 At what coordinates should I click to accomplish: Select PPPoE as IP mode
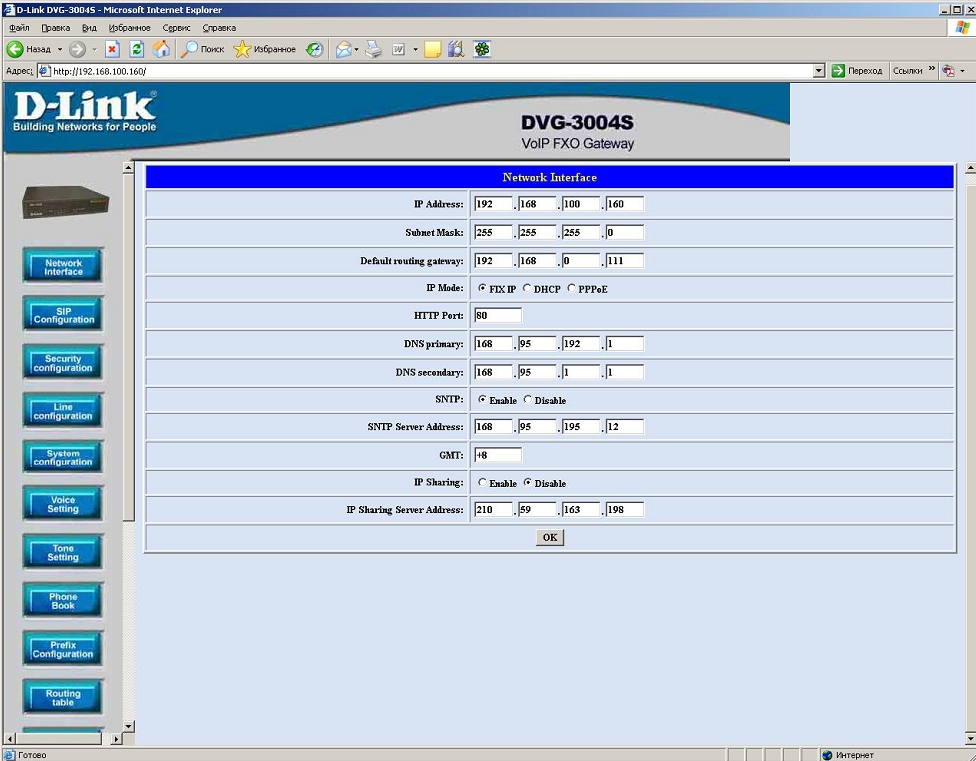572,289
